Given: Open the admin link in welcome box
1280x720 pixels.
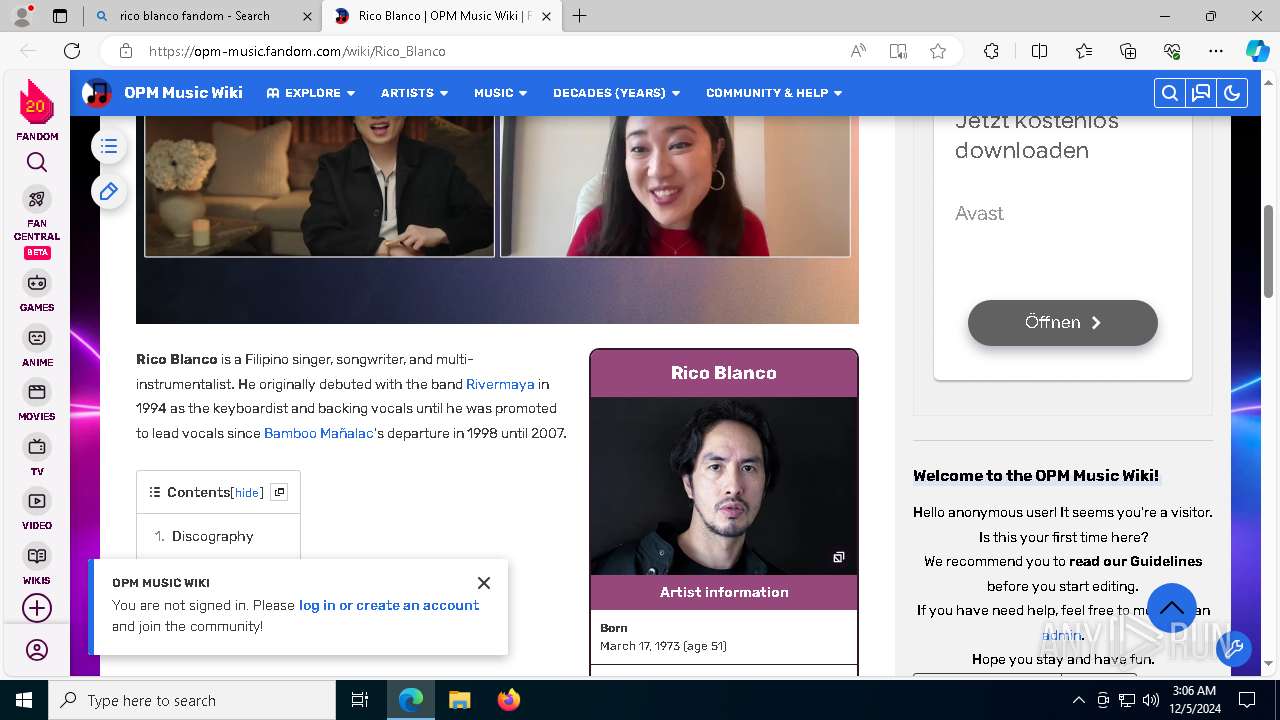Looking at the screenshot, I should click(1061, 635).
